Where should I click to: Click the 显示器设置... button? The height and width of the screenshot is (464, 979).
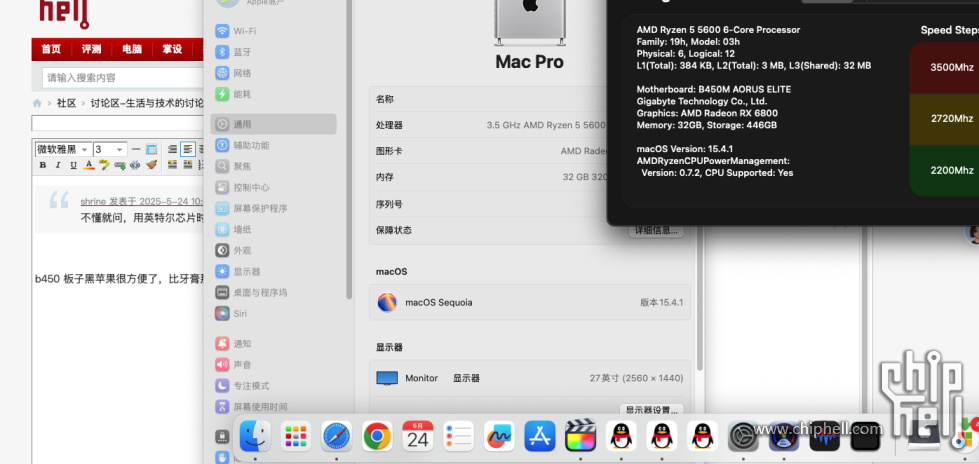click(652, 410)
